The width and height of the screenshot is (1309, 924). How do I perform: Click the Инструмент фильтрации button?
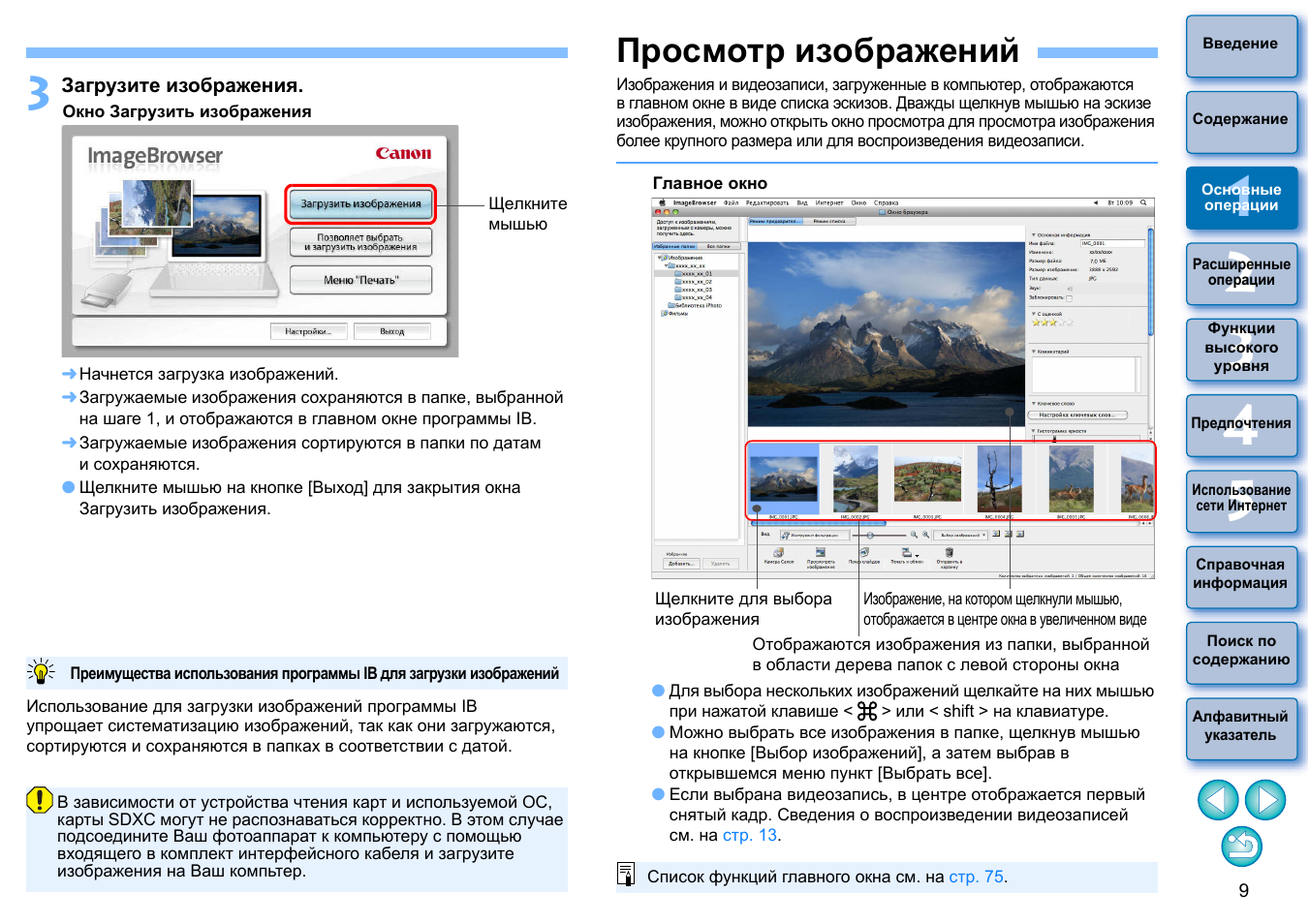(x=815, y=535)
